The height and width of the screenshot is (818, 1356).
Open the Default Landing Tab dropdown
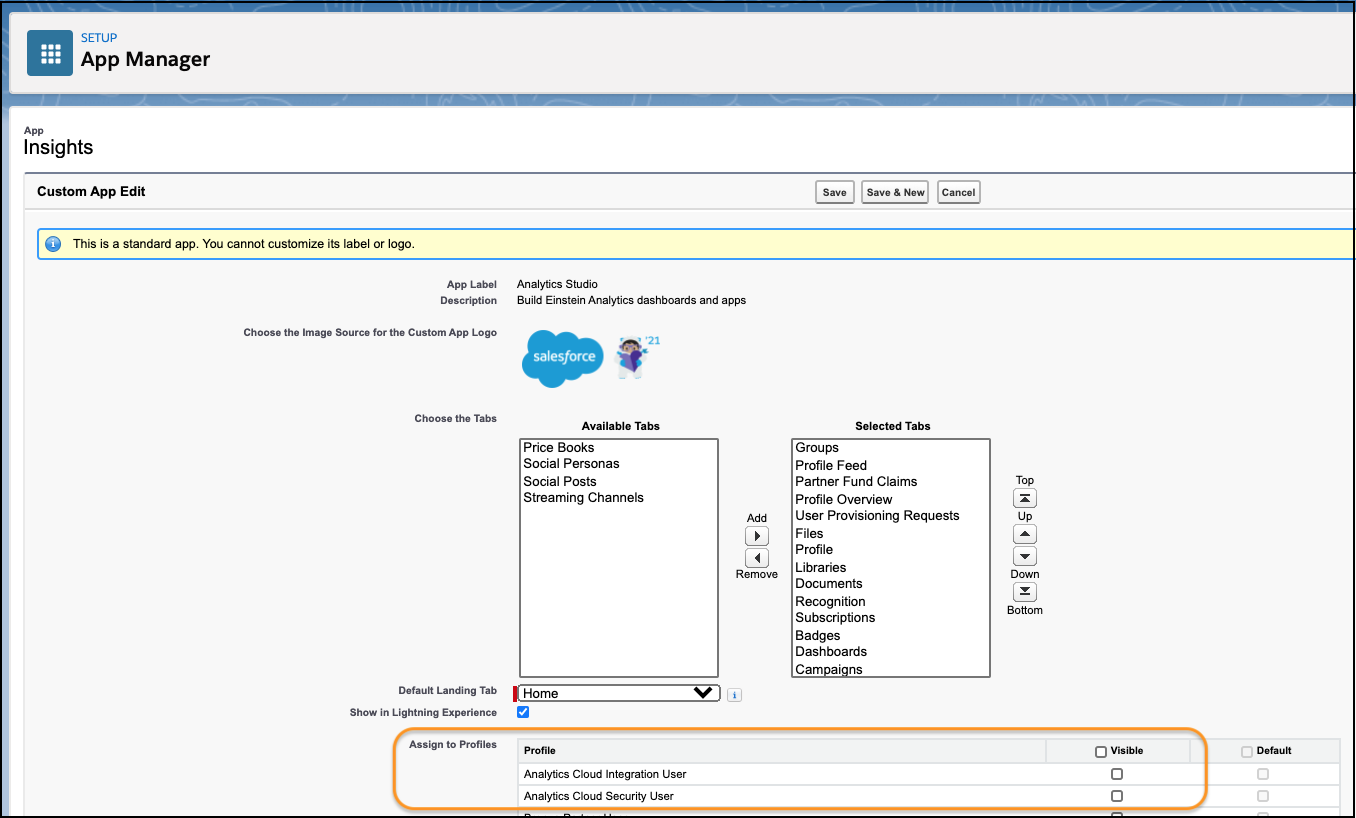618,693
